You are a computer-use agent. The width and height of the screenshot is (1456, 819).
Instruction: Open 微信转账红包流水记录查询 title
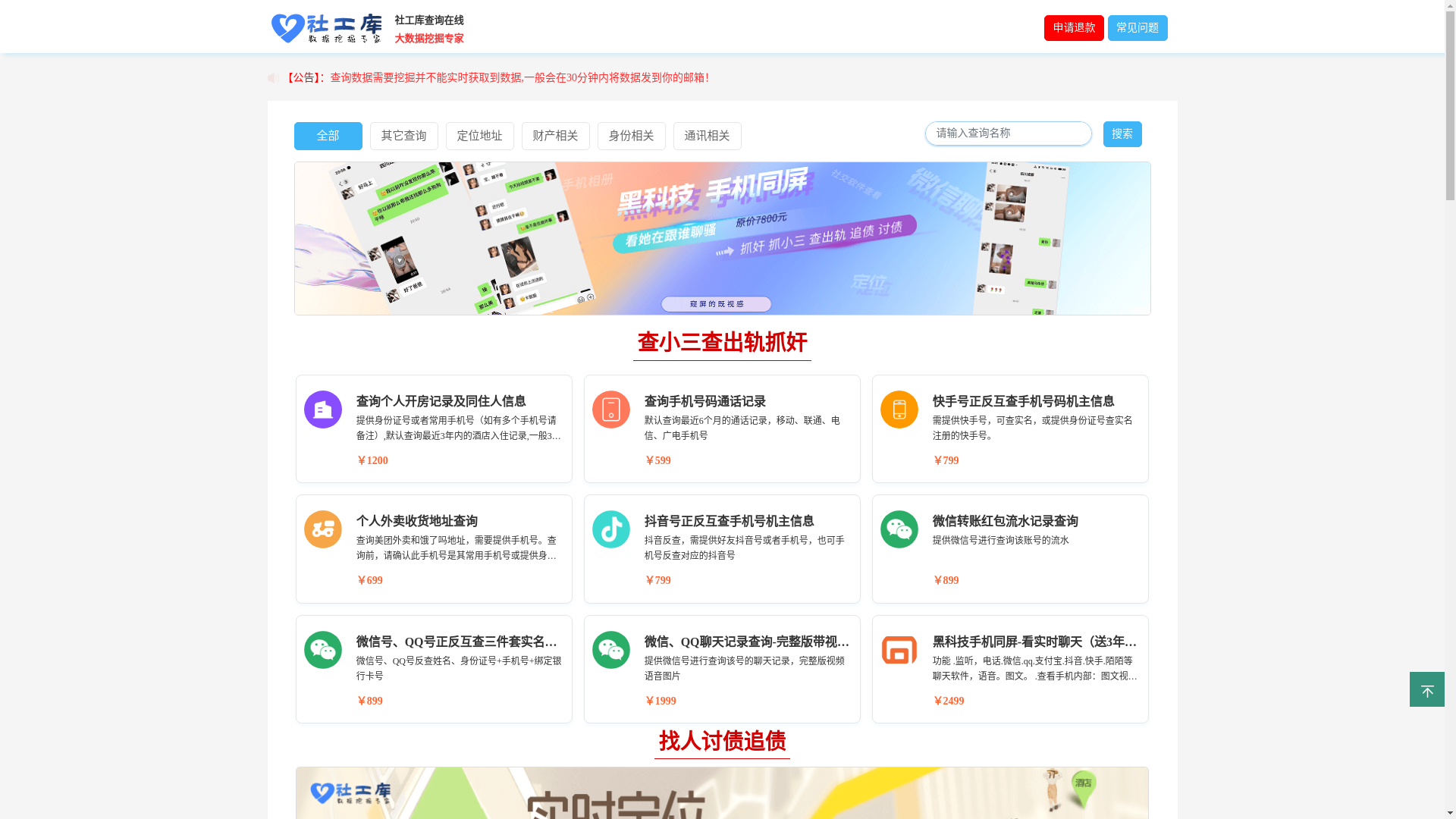click(x=1006, y=521)
